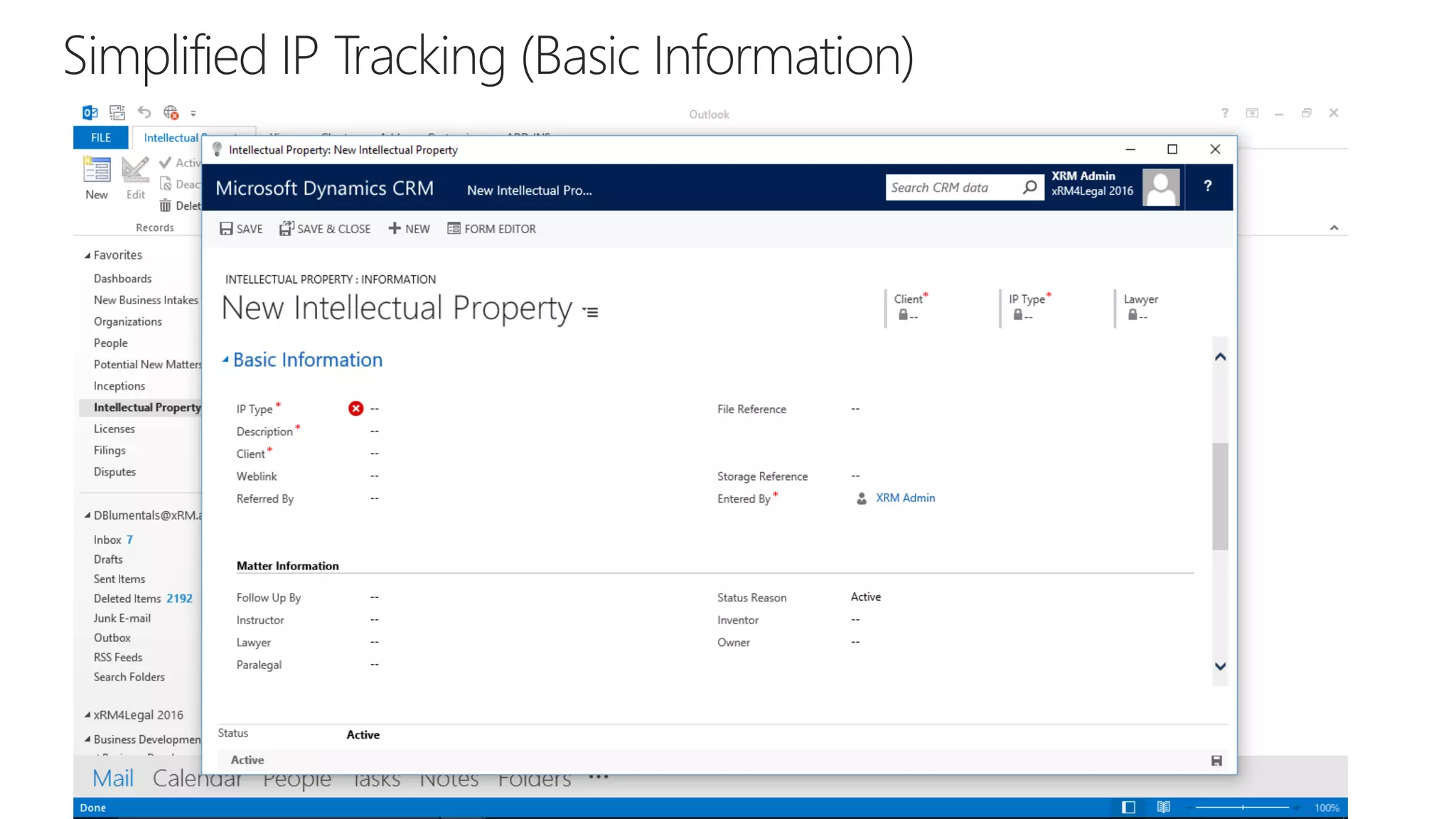The image size is (1456, 819).
Task: Click the red error icon beside IP Type
Action: pyautogui.click(x=355, y=408)
